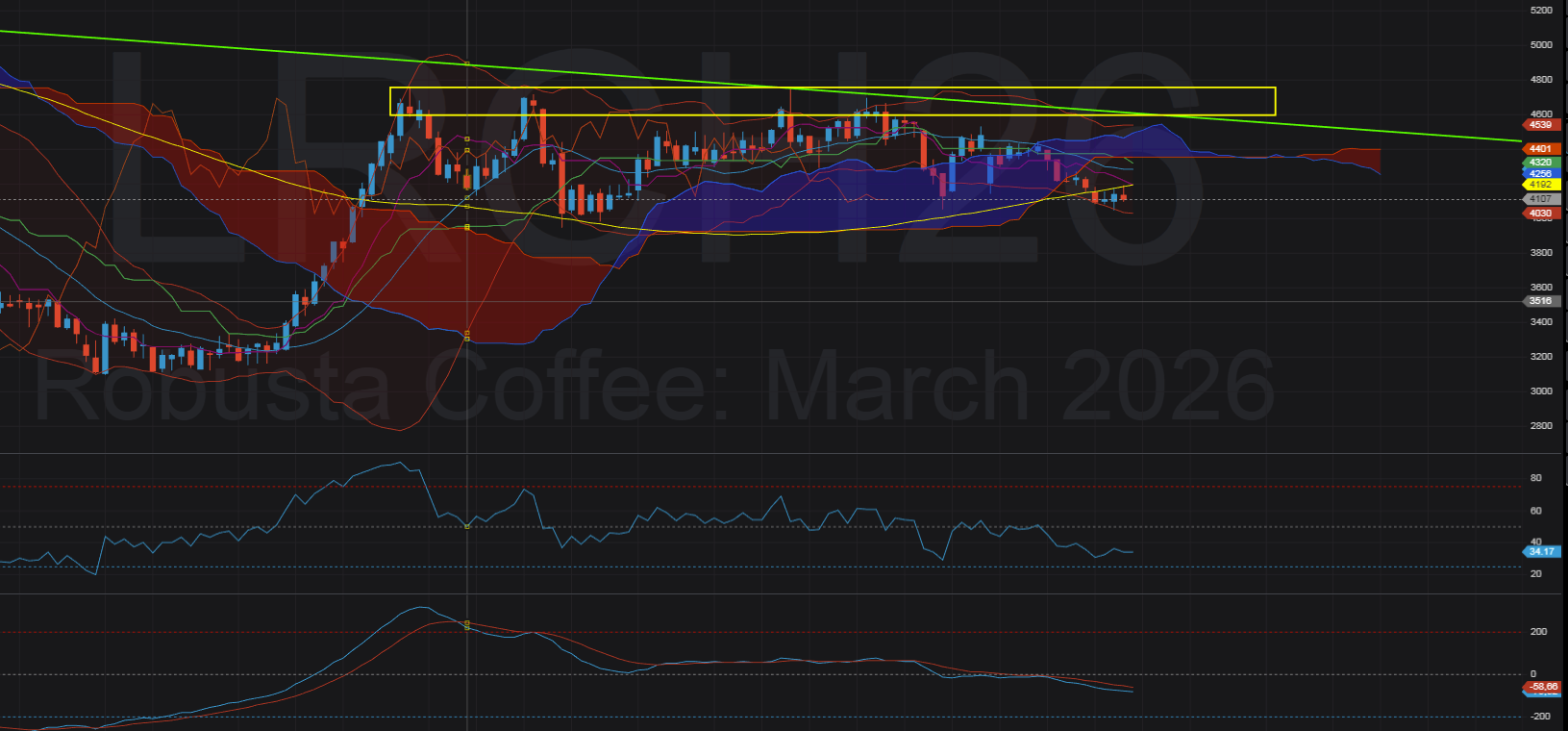Select the orange 4401 price tag
The height and width of the screenshot is (731, 1568).
1540,149
